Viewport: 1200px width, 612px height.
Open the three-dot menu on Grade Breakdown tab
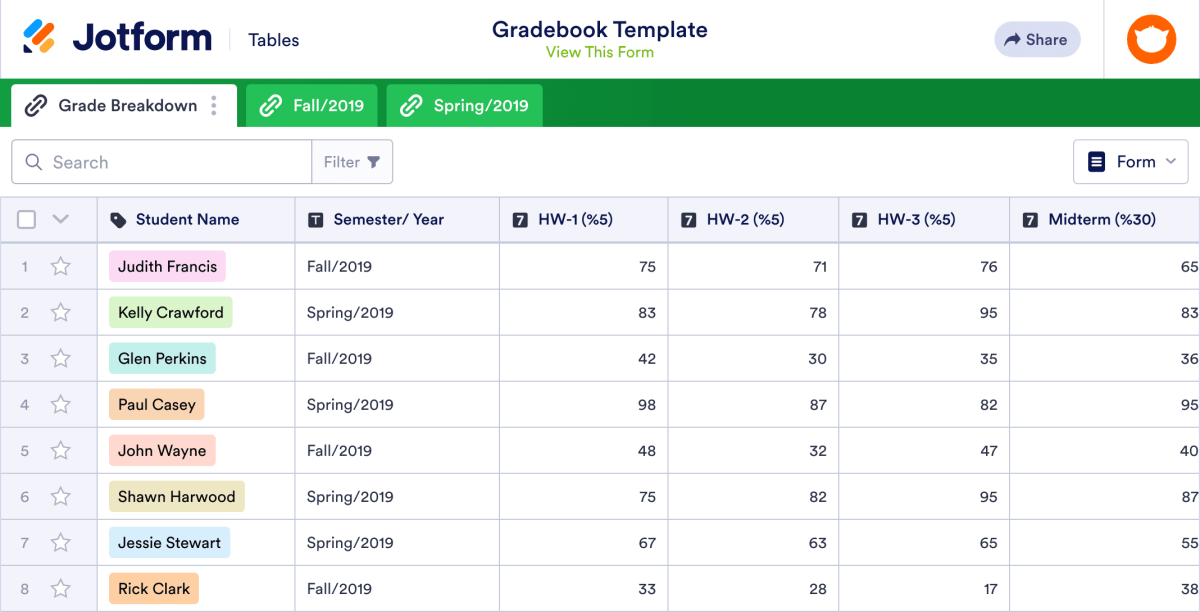click(x=213, y=104)
